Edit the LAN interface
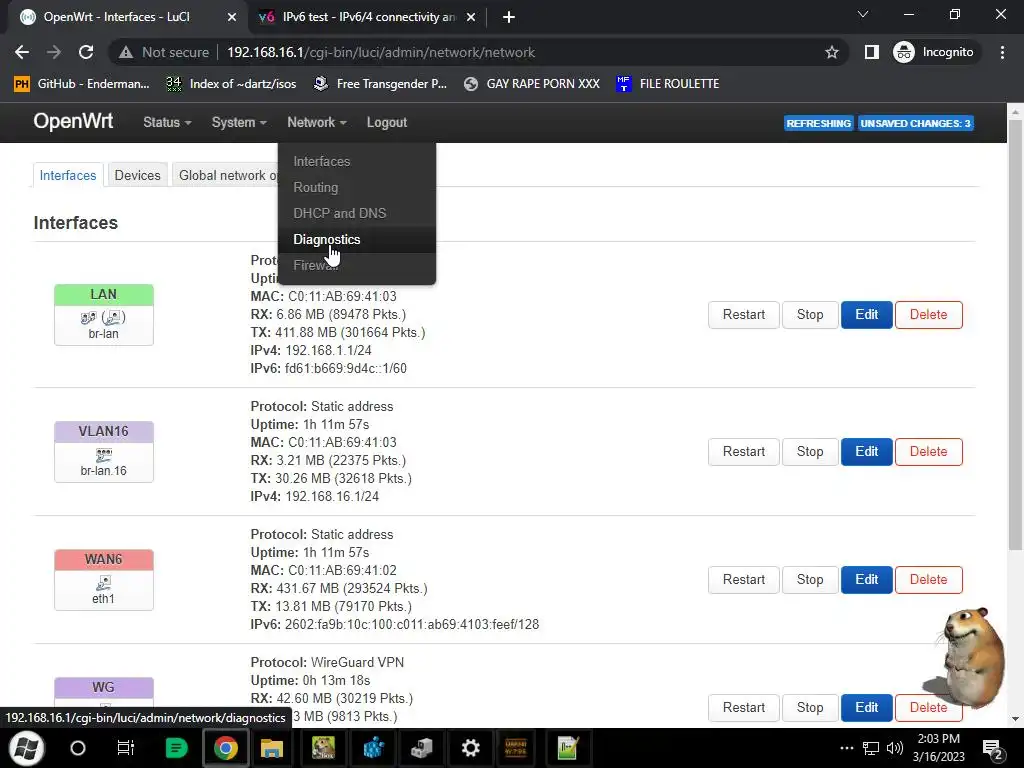 (x=866, y=315)
